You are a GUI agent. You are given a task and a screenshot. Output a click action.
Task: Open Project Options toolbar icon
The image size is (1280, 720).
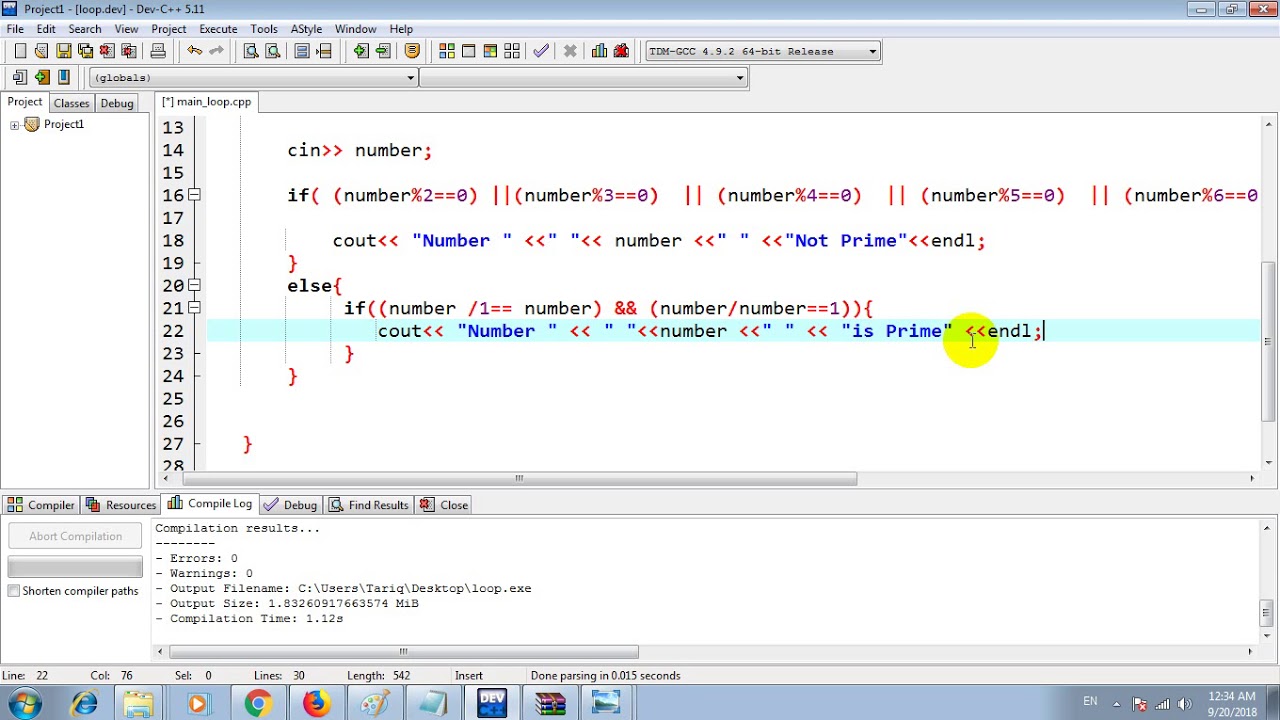click(x=412, y=51)
